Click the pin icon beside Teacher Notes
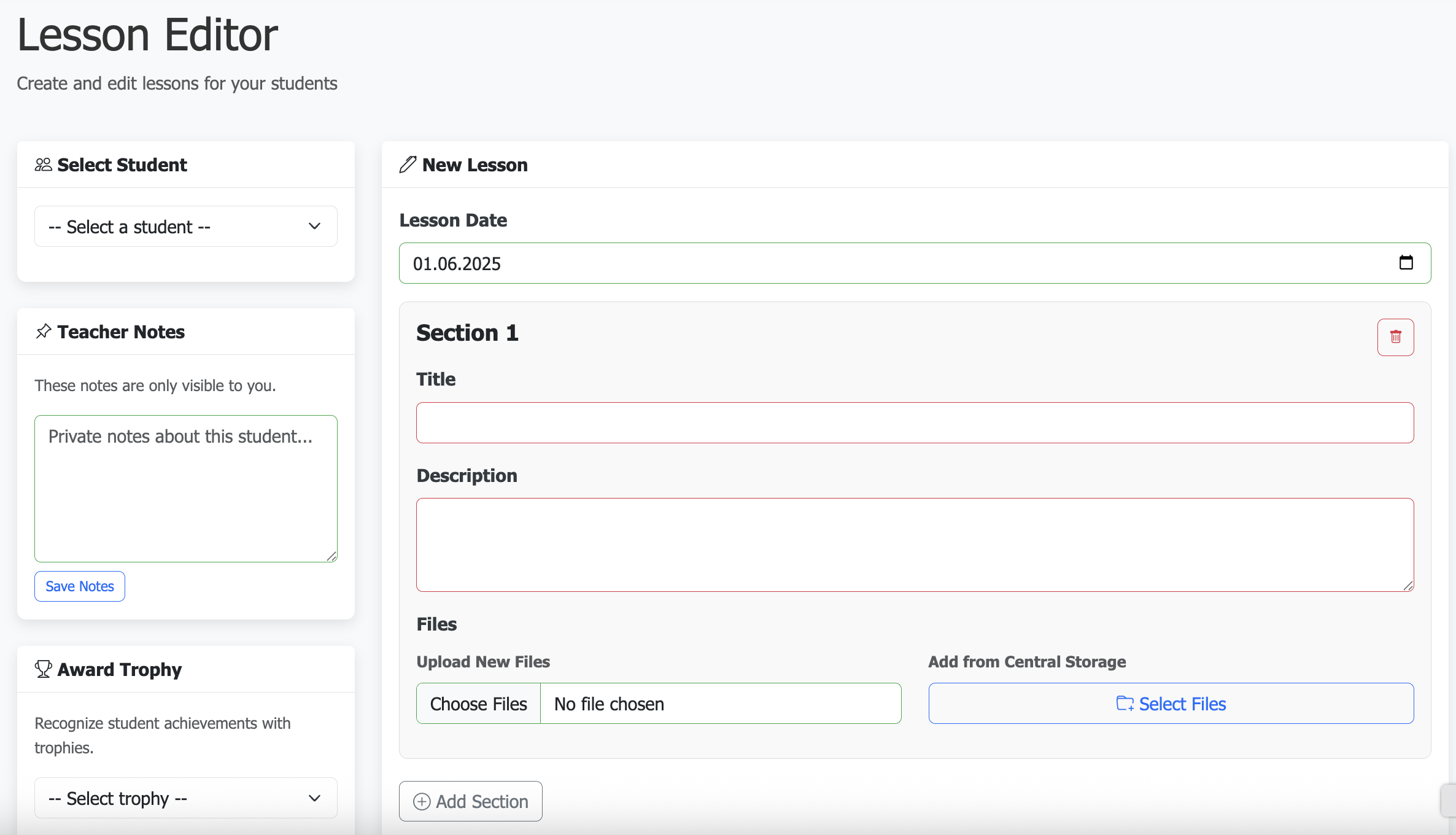 click(43, 332)
